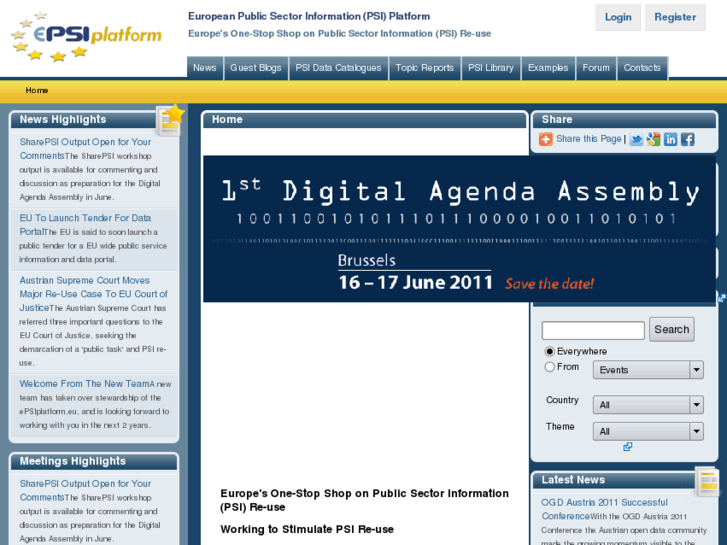The height and width of the screenshot is (545, 727).
Task: Share page on Facebook icon
Action: click(x=688, y=140)
